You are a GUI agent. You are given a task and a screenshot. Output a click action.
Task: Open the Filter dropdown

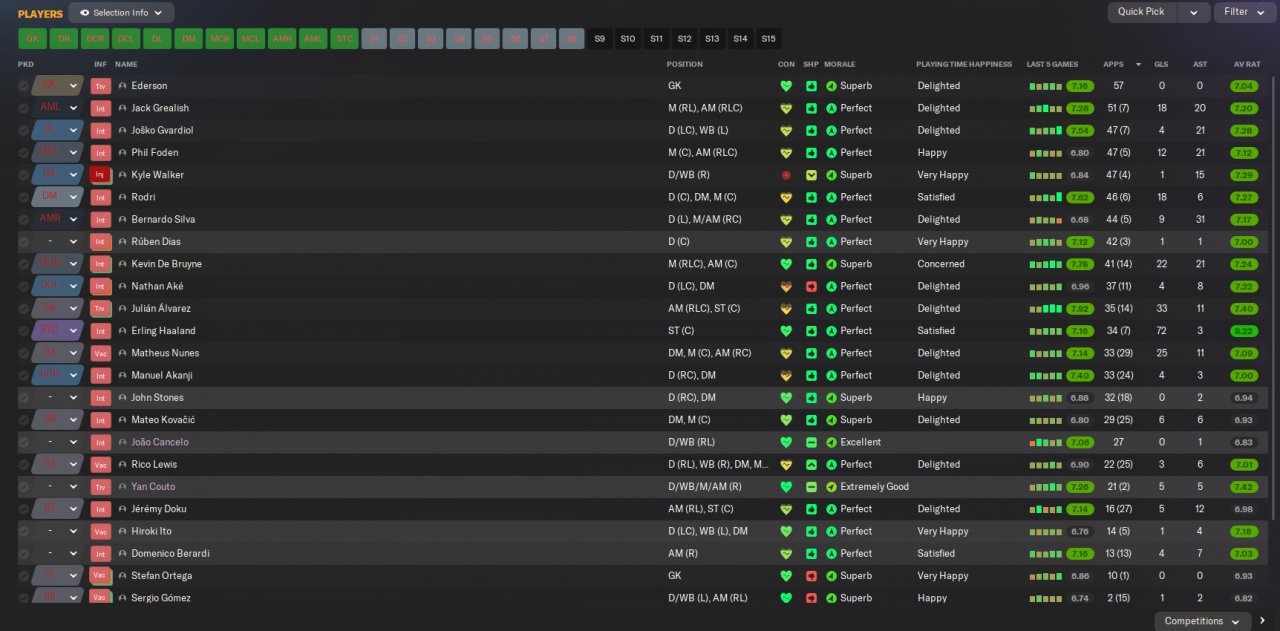coord(1245,12)
